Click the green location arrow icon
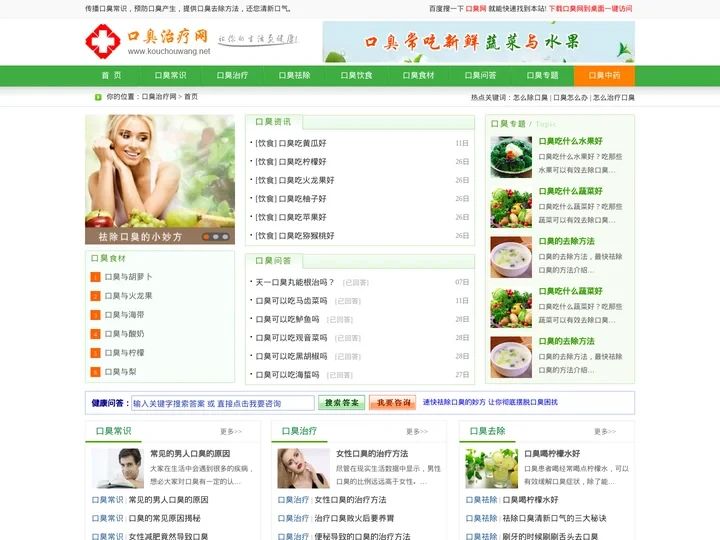720x540 pixels. [x=98, y=97]
